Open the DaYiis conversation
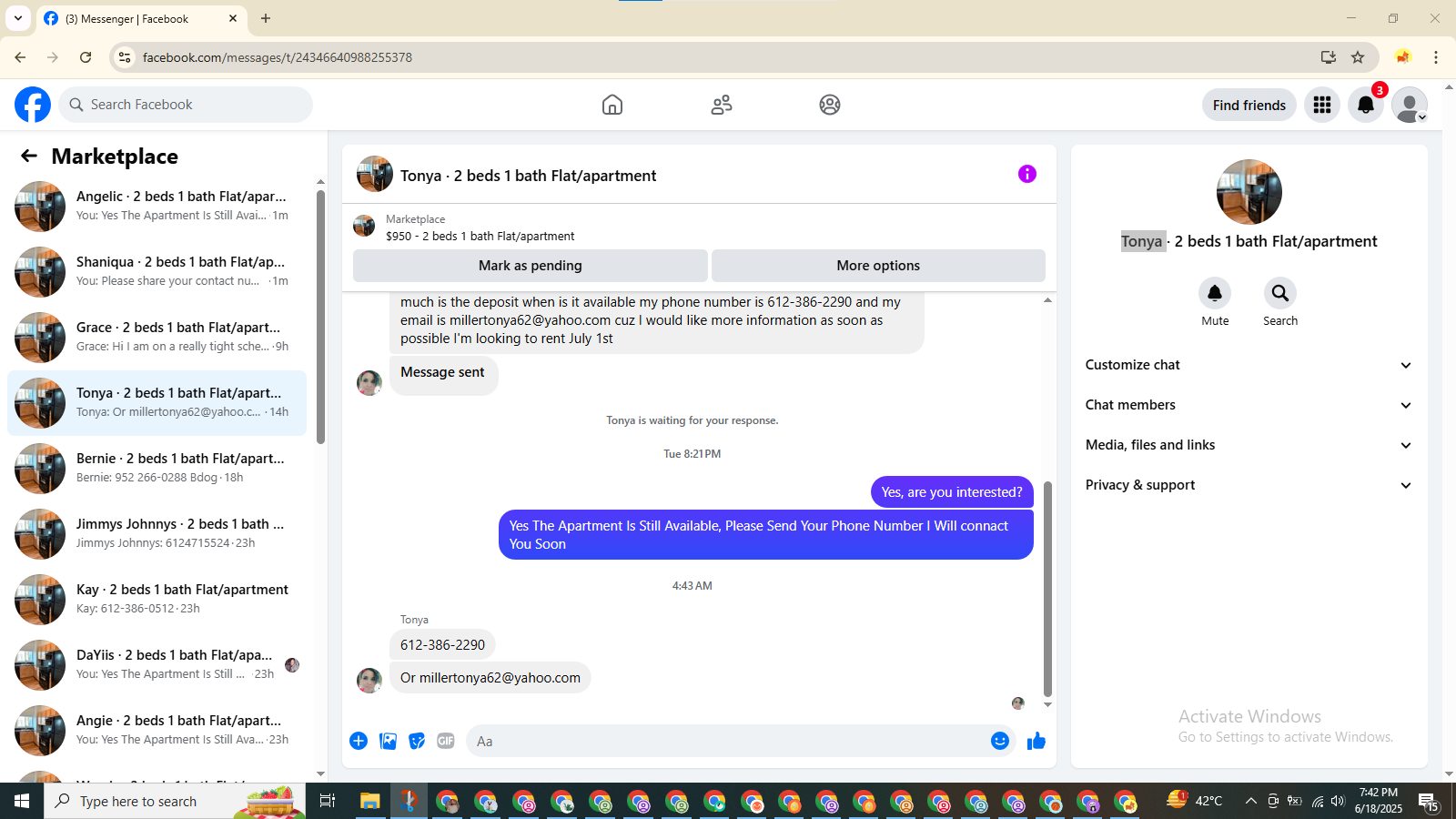The height and width of the screenshot is (819, 1456). (x=157, y=664)
